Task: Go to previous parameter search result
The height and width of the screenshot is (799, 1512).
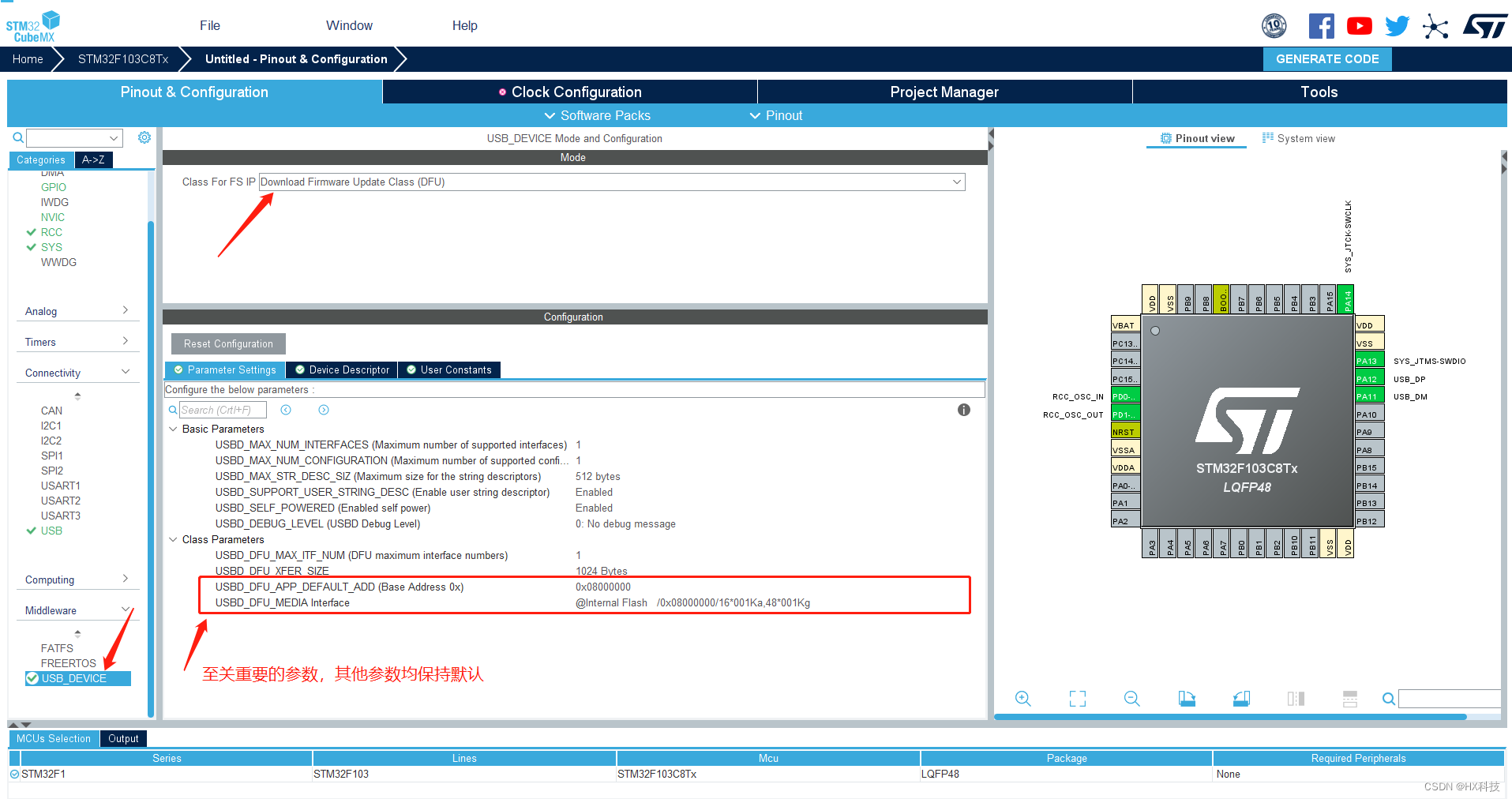Action: pos(286,410)
